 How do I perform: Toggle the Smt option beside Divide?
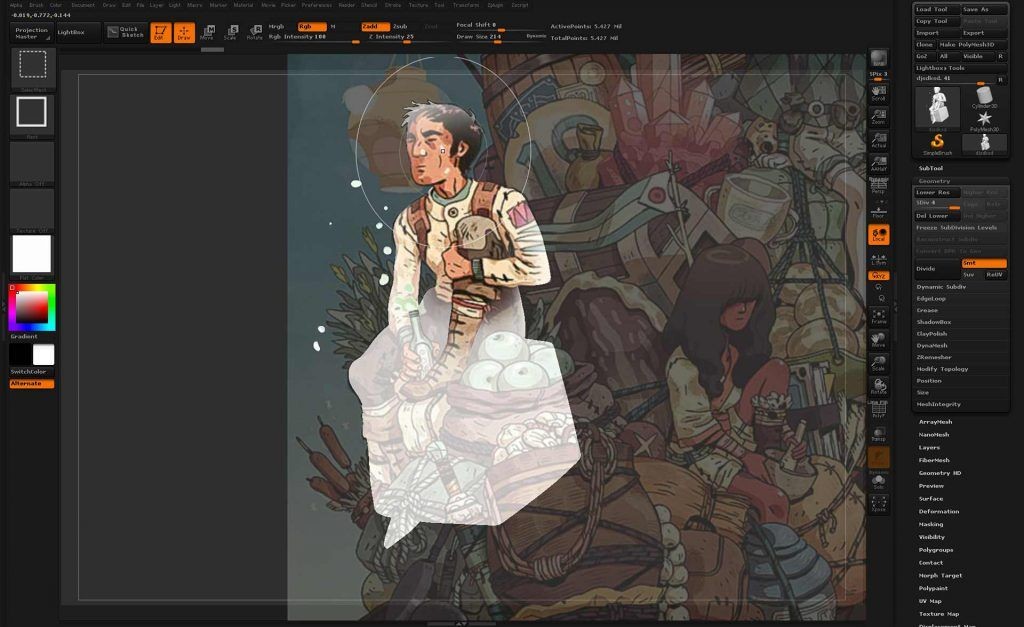click(x=984, y=263)
